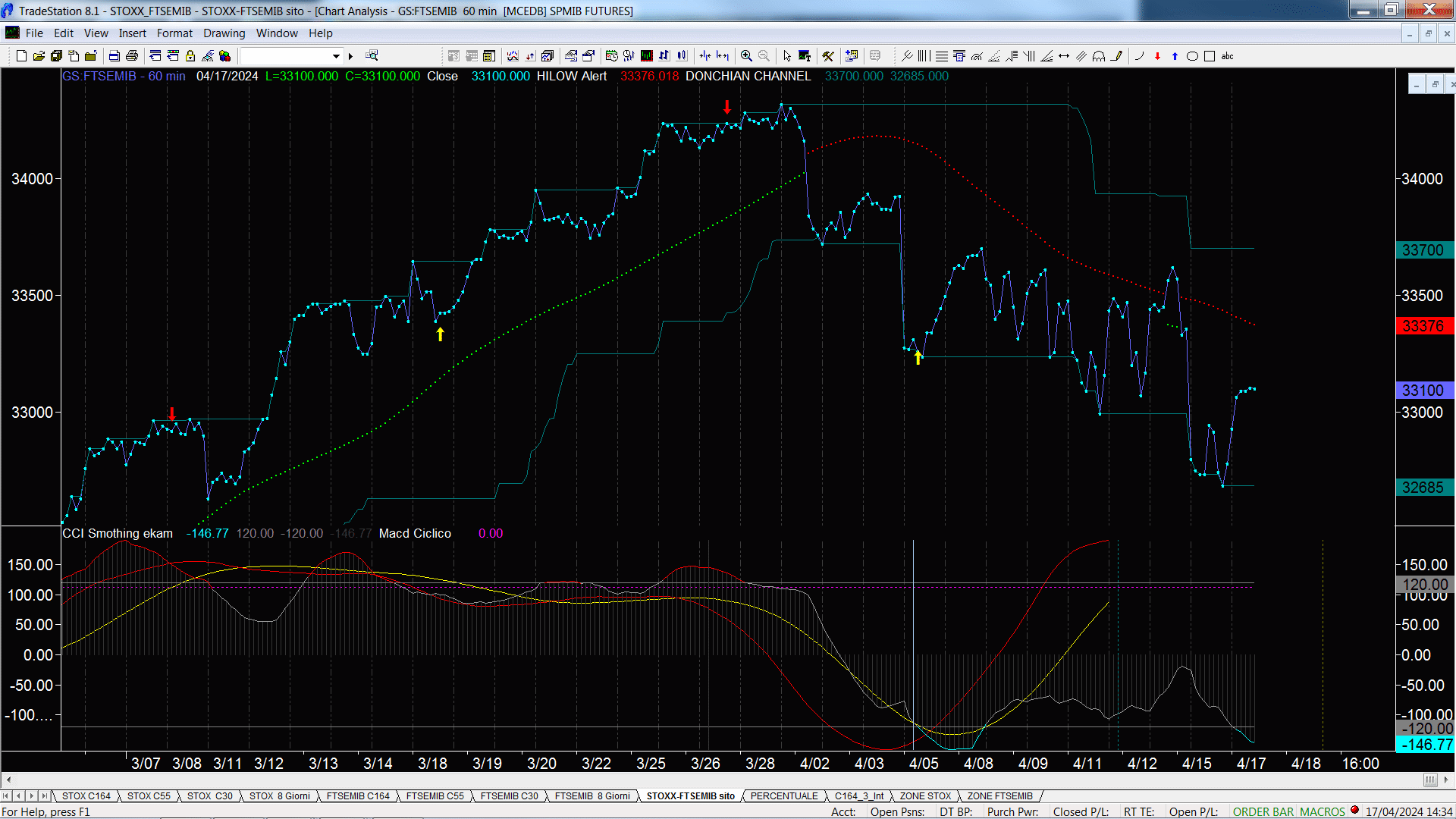
Task: Switch to the FTSEMIB C164 tab
Action: click(x=358, y=796)
